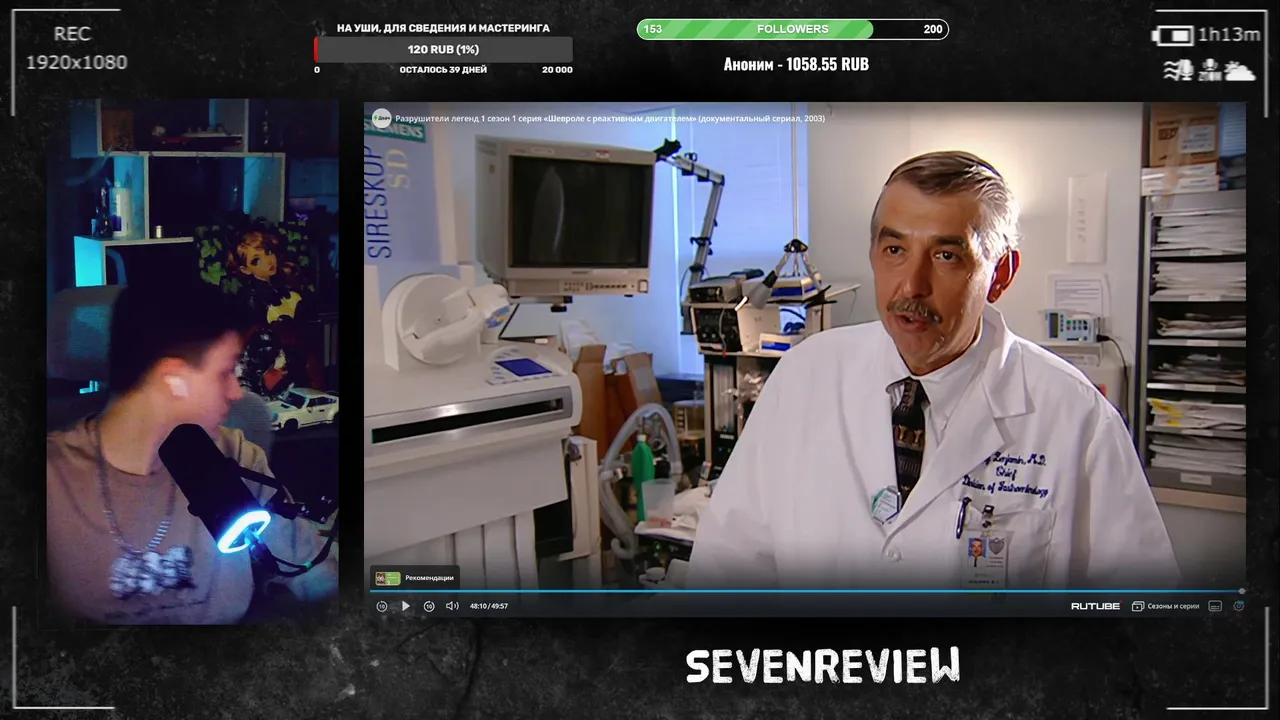Click the time display 48:10 / 49:57
This screenshot has height=720, width=1280.
(489, 606)
